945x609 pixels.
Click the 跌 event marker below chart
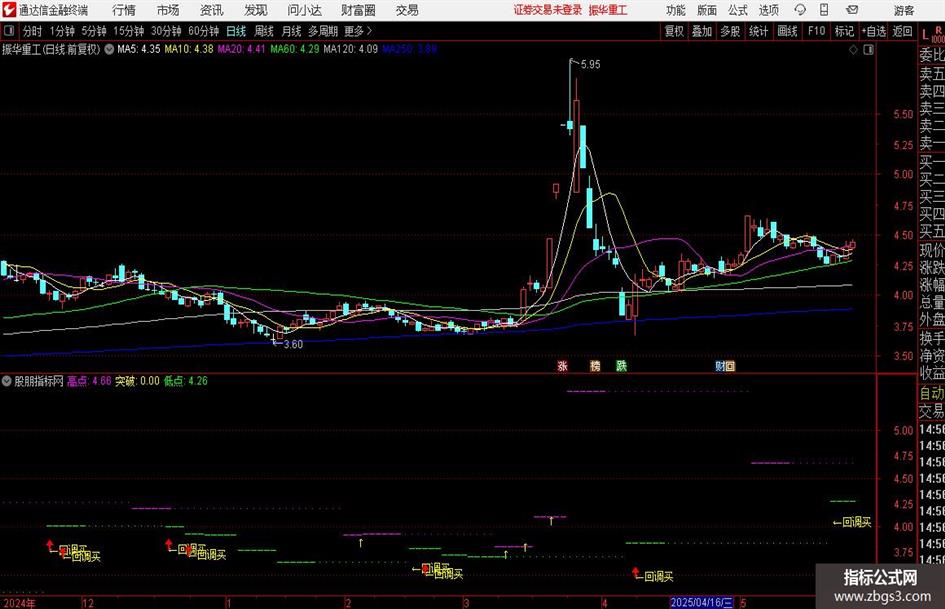click(621, 366)
